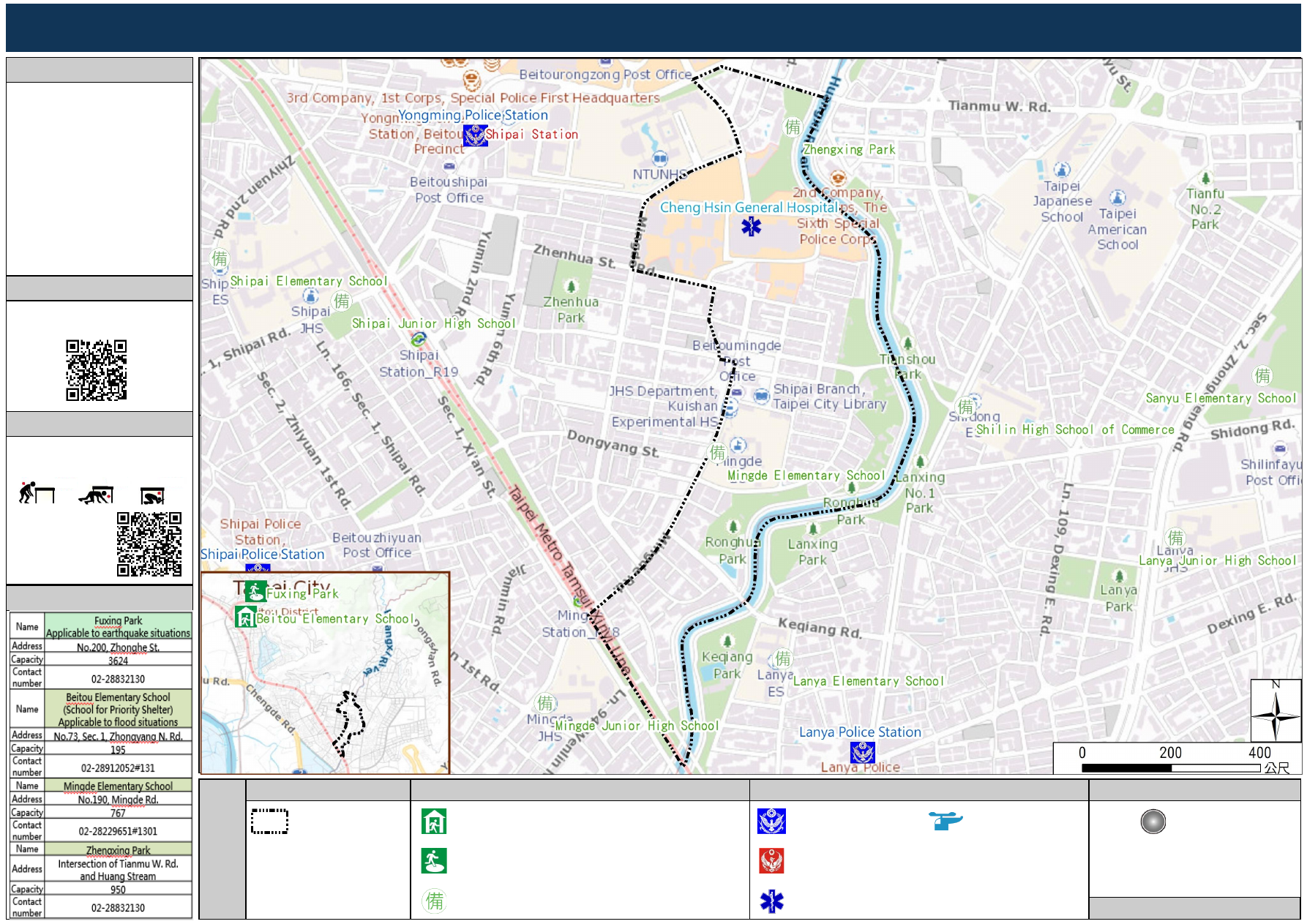Select the green running-person icon beside Fuxing Park

click(x=255, y=591)
